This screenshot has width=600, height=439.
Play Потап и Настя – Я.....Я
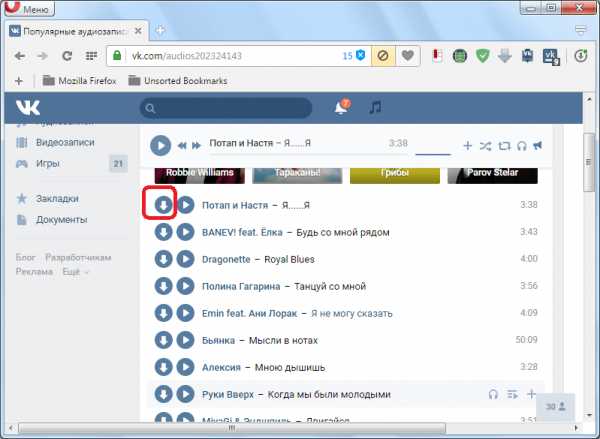click(x=186, y=205)
